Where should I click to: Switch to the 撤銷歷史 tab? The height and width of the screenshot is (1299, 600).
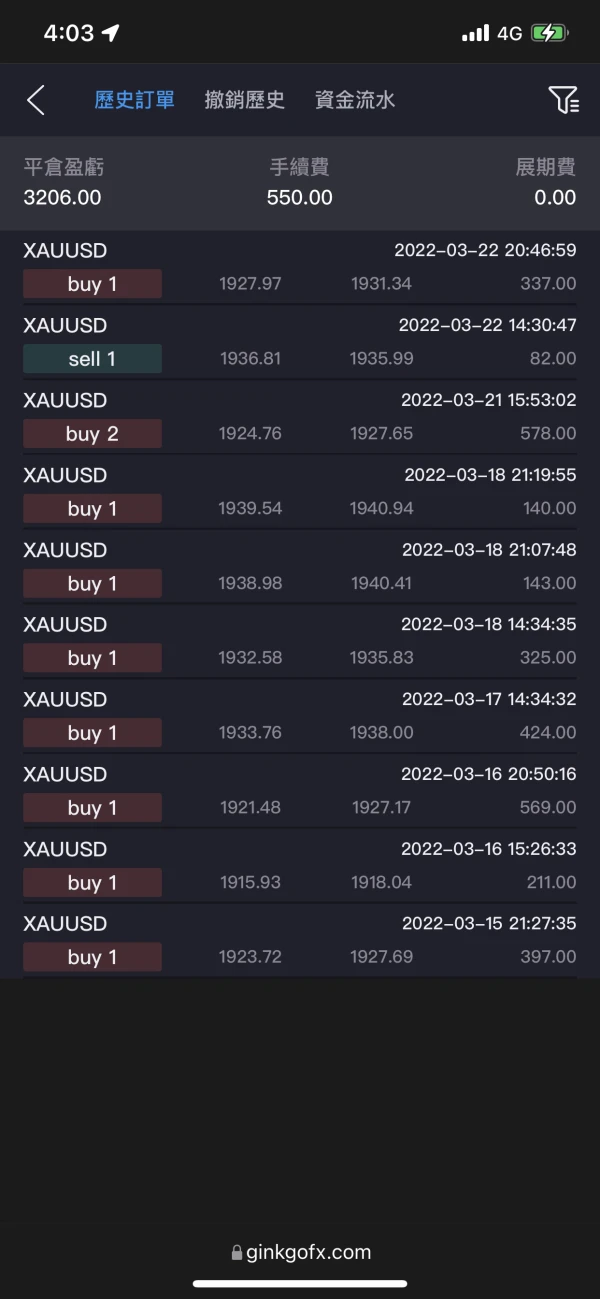coord(245,100)
